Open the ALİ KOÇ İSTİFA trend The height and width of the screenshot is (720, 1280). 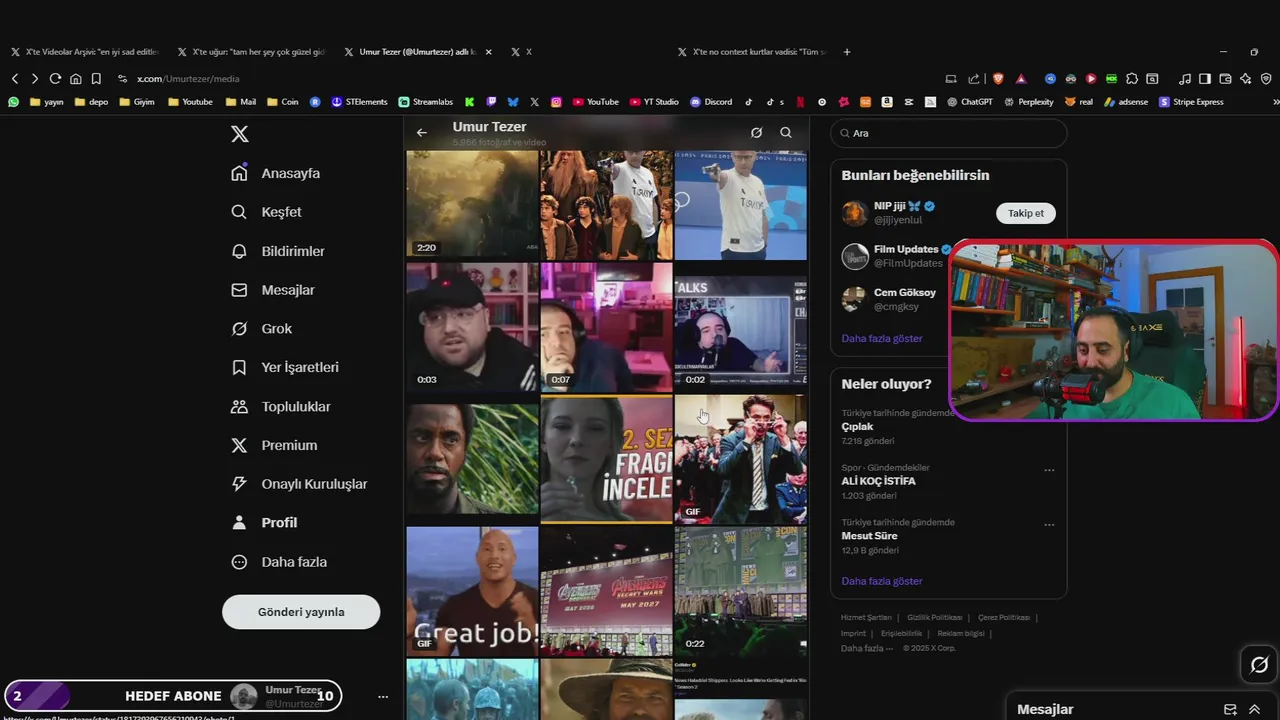point(879,481)
